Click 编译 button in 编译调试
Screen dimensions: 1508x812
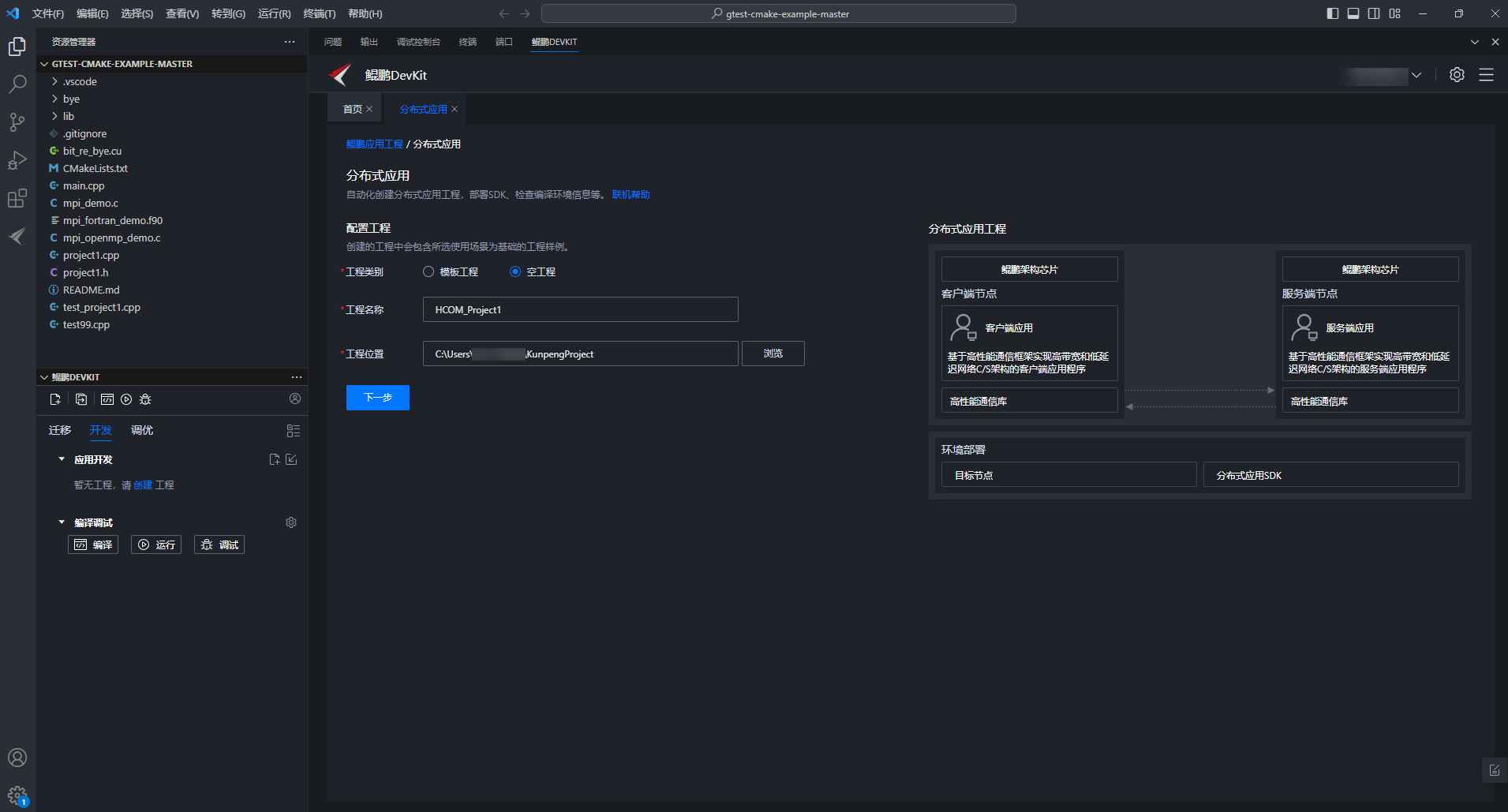coord(93,544)
